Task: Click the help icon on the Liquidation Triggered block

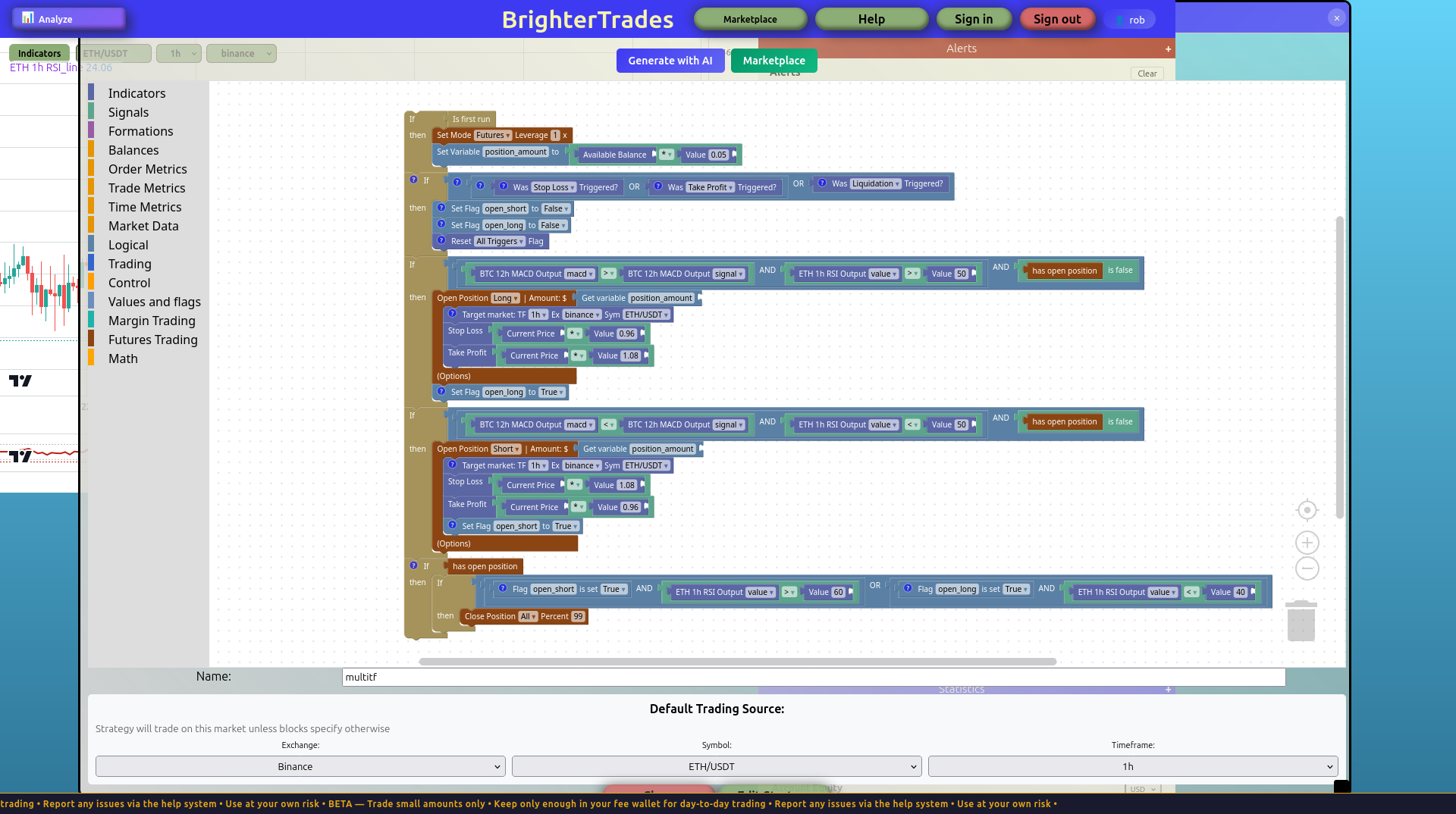Action: 822,183
